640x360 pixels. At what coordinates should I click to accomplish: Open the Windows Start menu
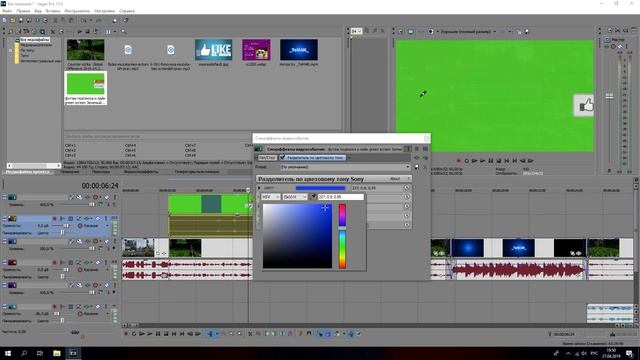[8, 353]
